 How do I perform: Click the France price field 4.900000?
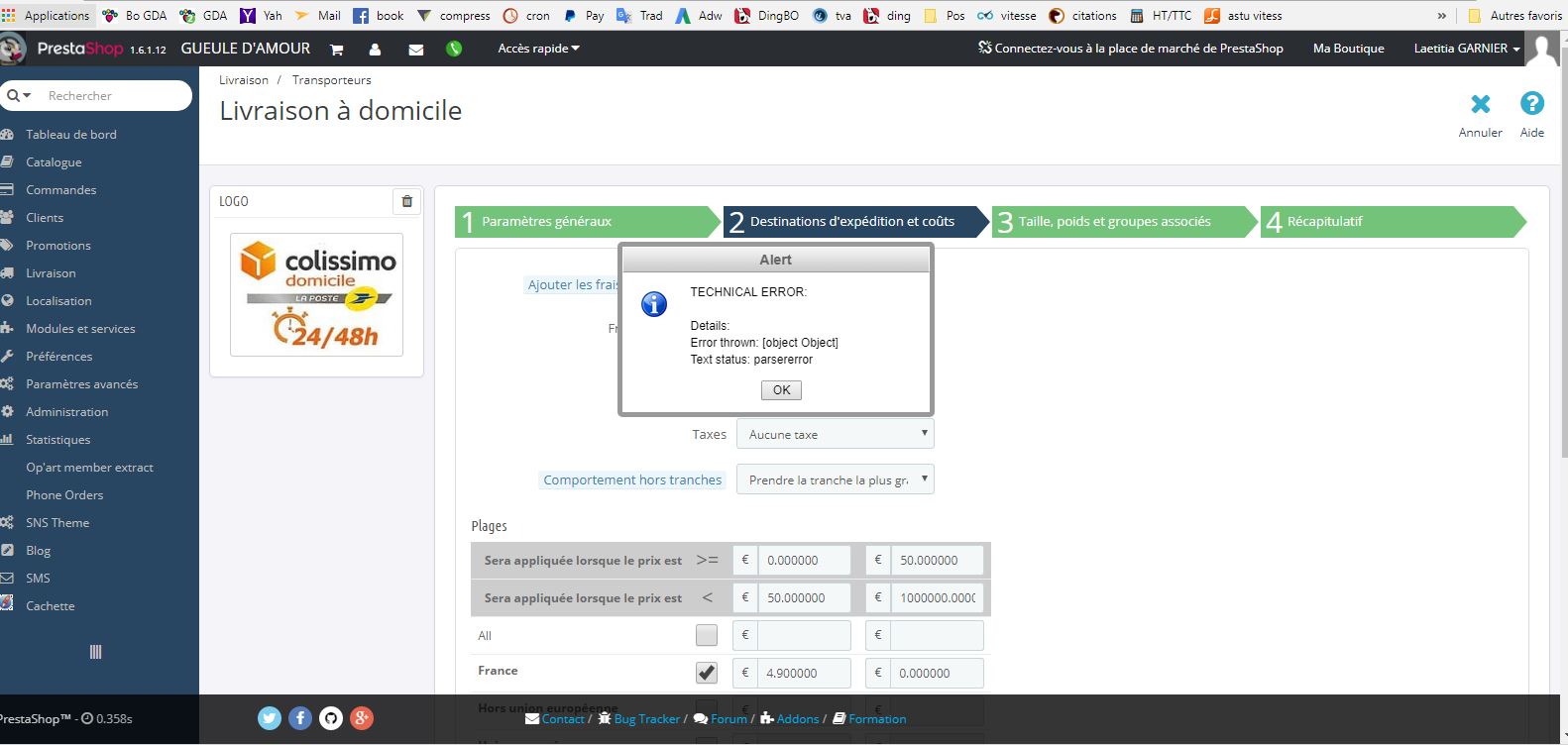click(x=804, y=673)
